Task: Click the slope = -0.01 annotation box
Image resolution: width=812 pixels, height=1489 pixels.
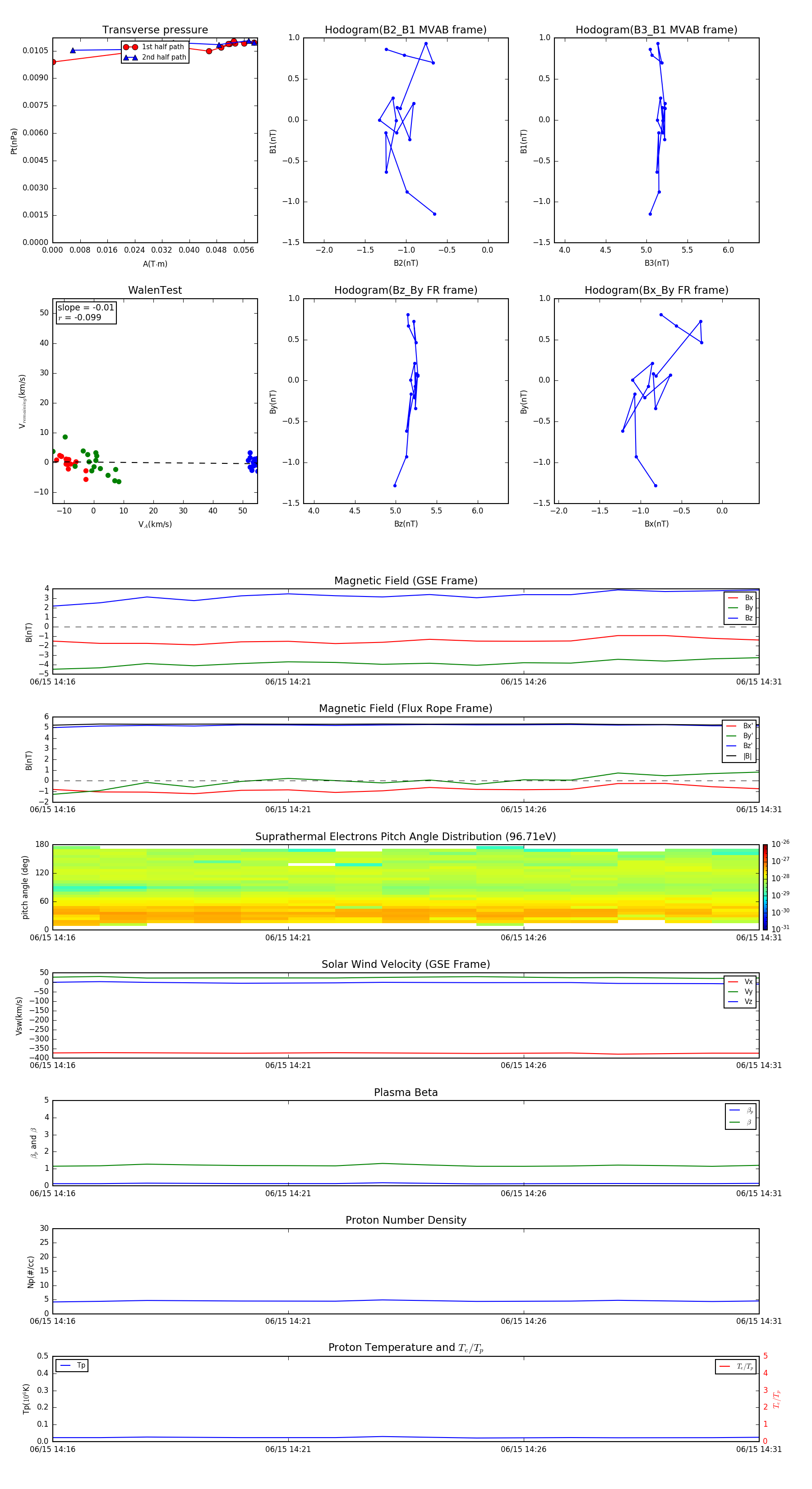Action: (86, 313)
